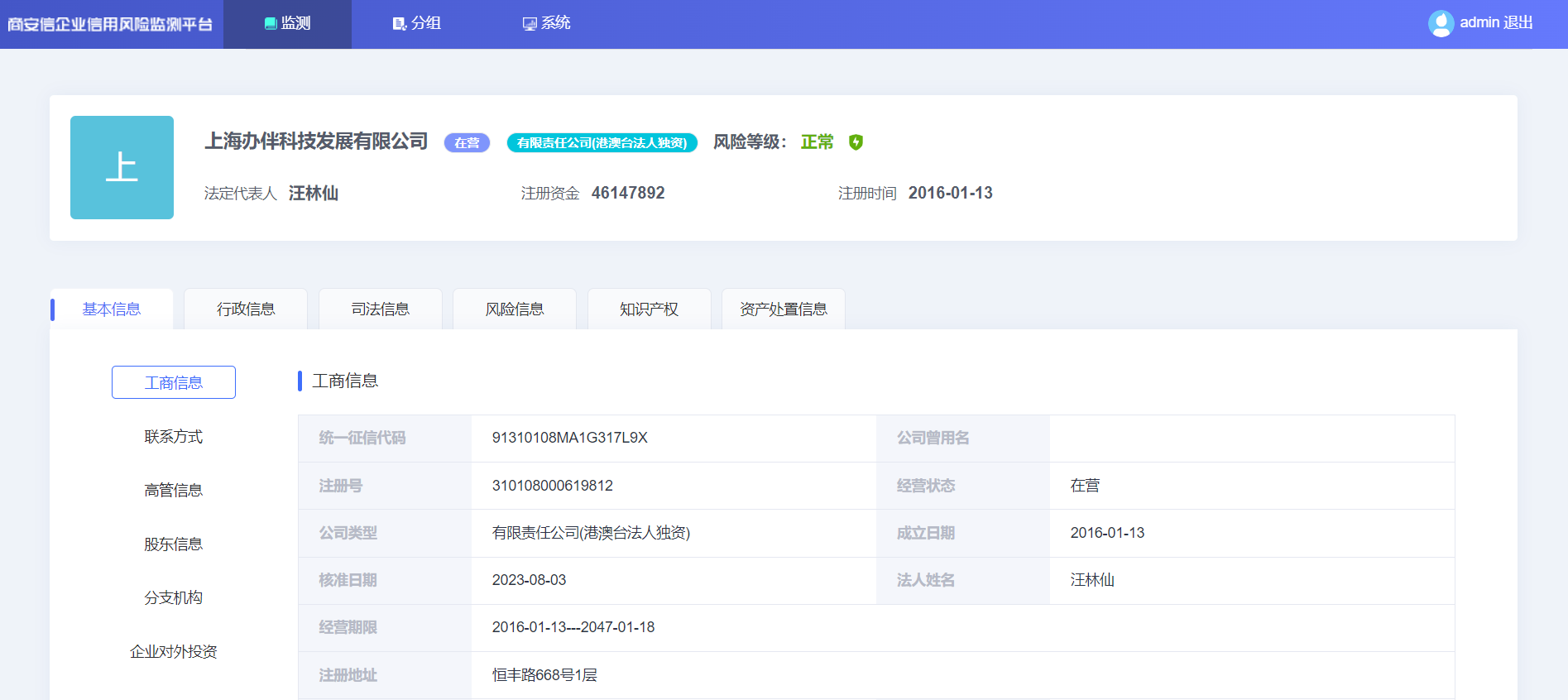1568x700 pixels.
Task: Click 成立日期 value in table
Action: pyautogui.click(x=1108, y=533)
